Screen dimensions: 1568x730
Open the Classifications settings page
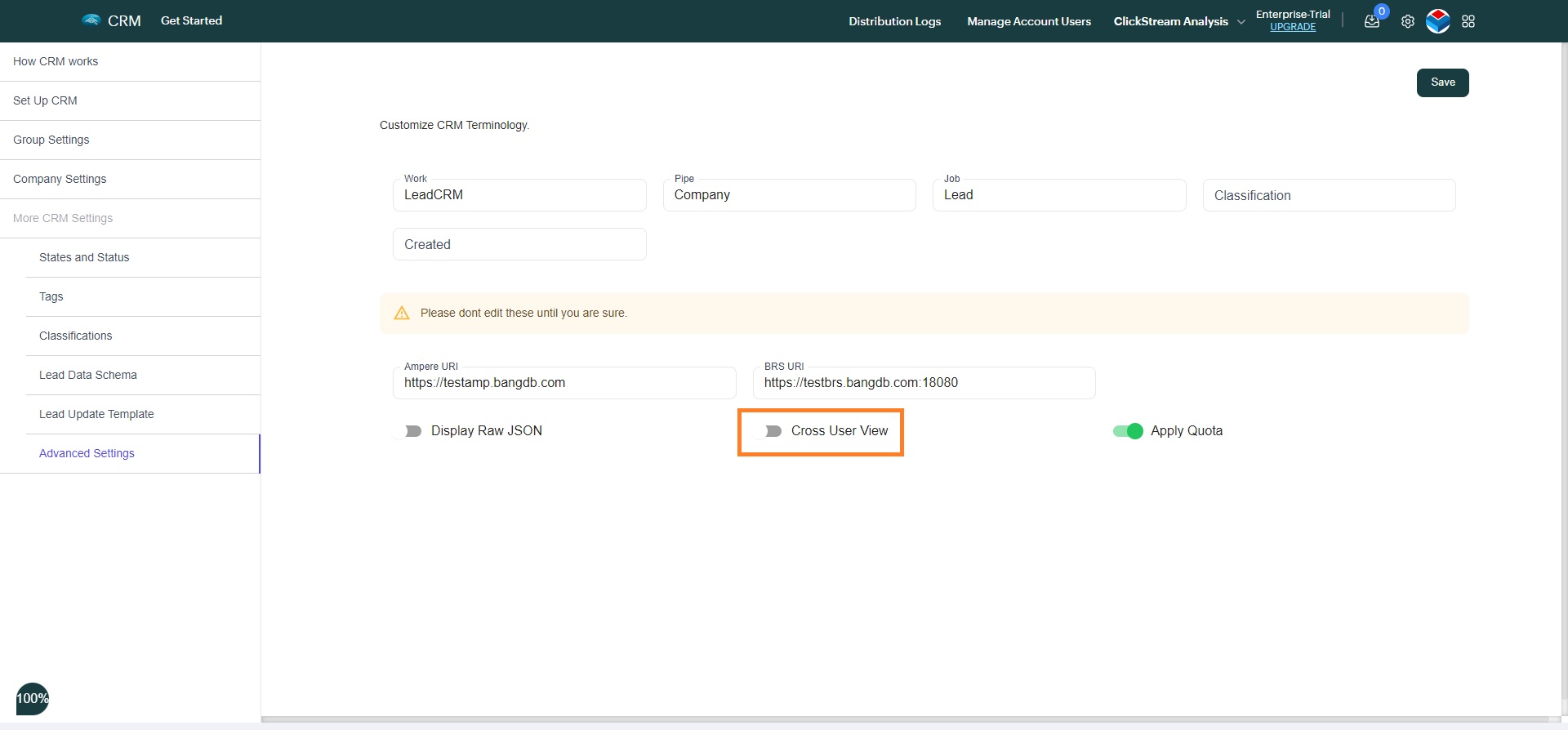pyautogui.click(x=144, y=336)
